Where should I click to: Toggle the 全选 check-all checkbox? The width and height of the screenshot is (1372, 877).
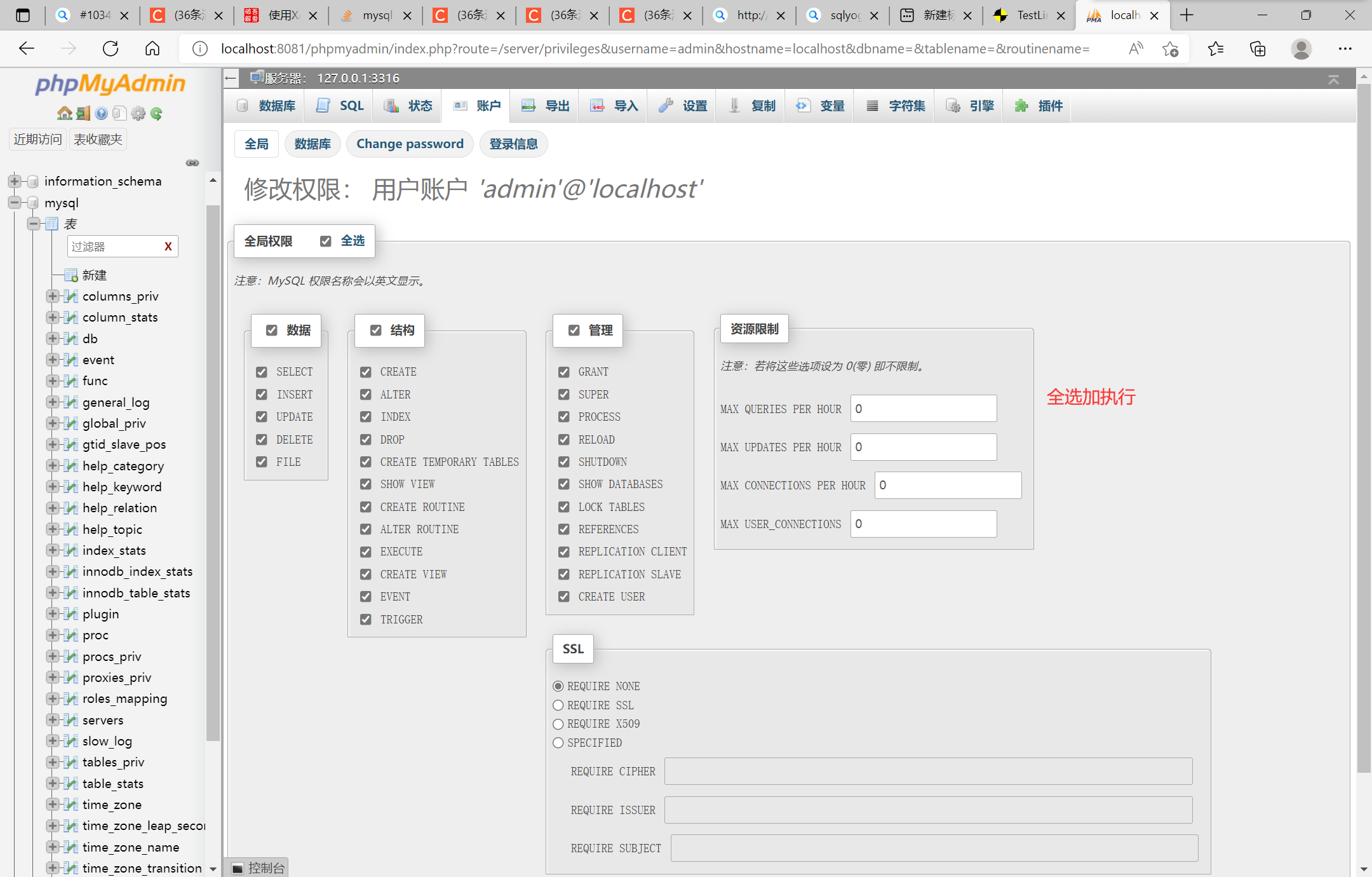coord(326,241)
